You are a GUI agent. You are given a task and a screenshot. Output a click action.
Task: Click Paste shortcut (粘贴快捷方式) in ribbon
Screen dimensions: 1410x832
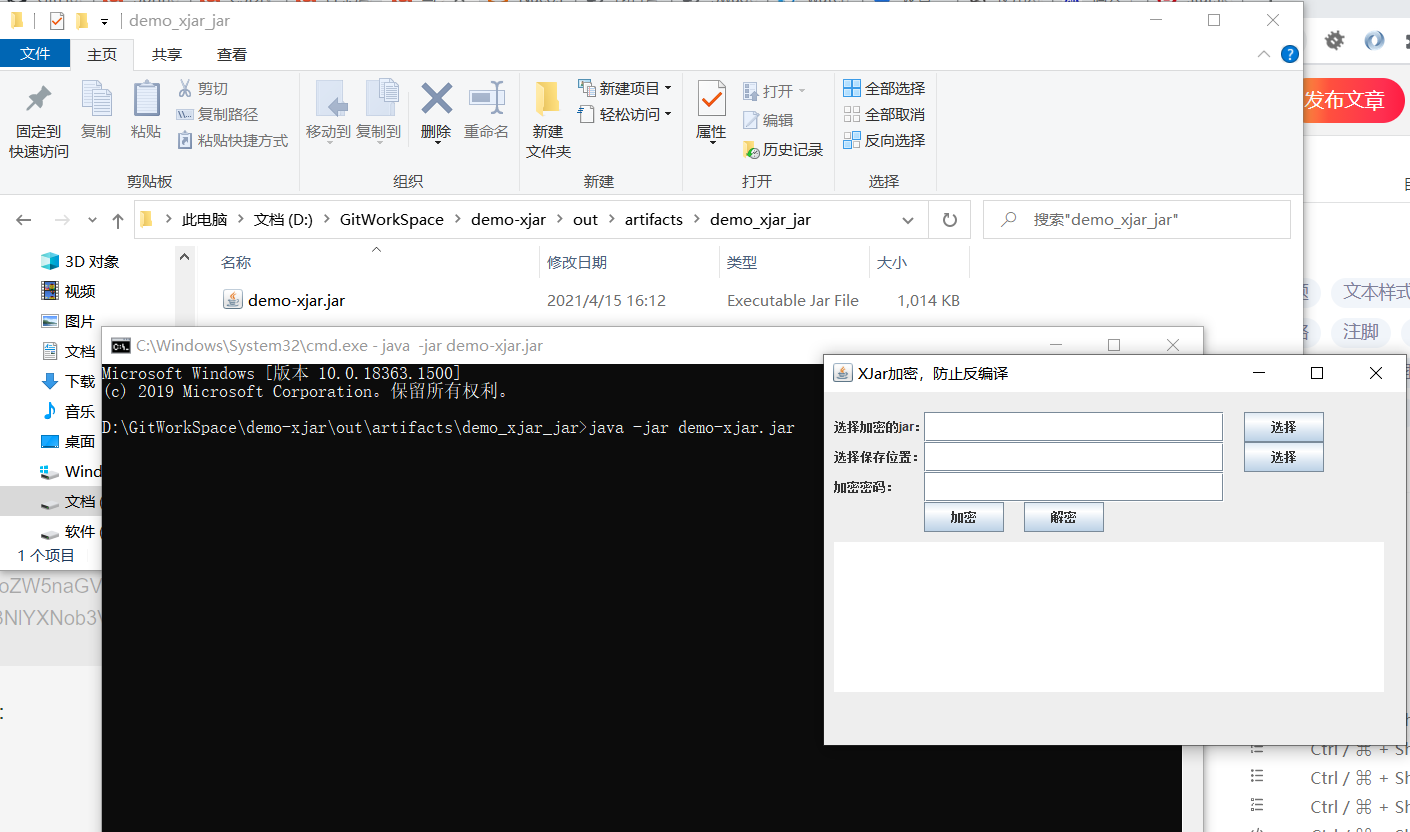[232, 141]
